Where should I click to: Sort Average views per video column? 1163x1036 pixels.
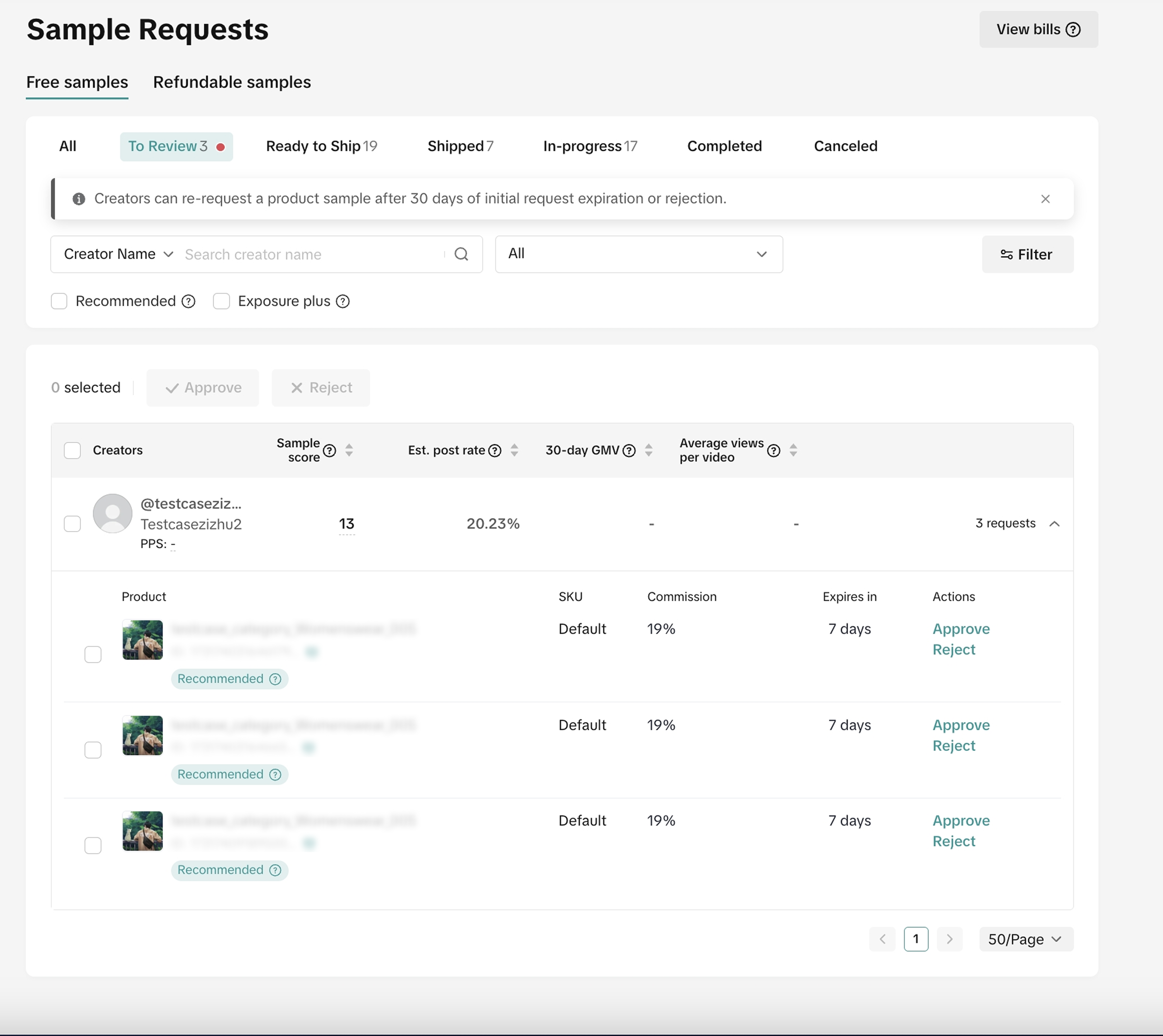793,450
